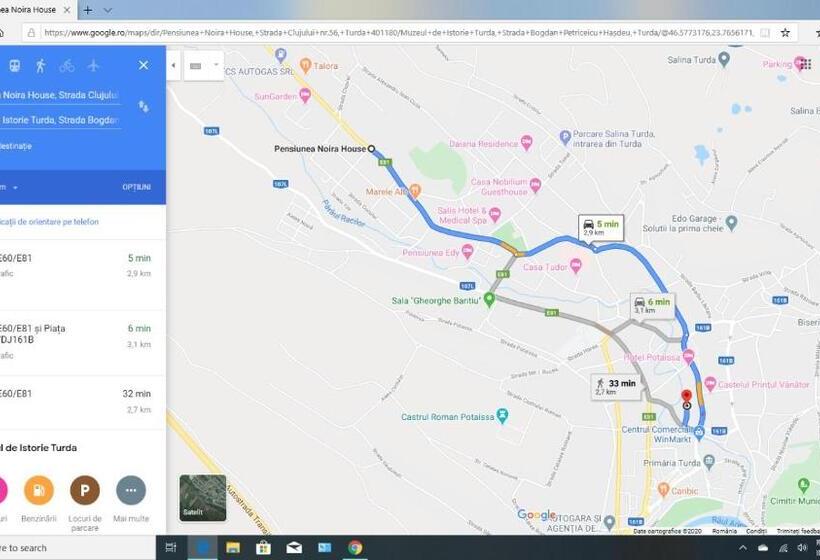Select the cycling travel mode icon
820x560 pixels.
[67, 66]
